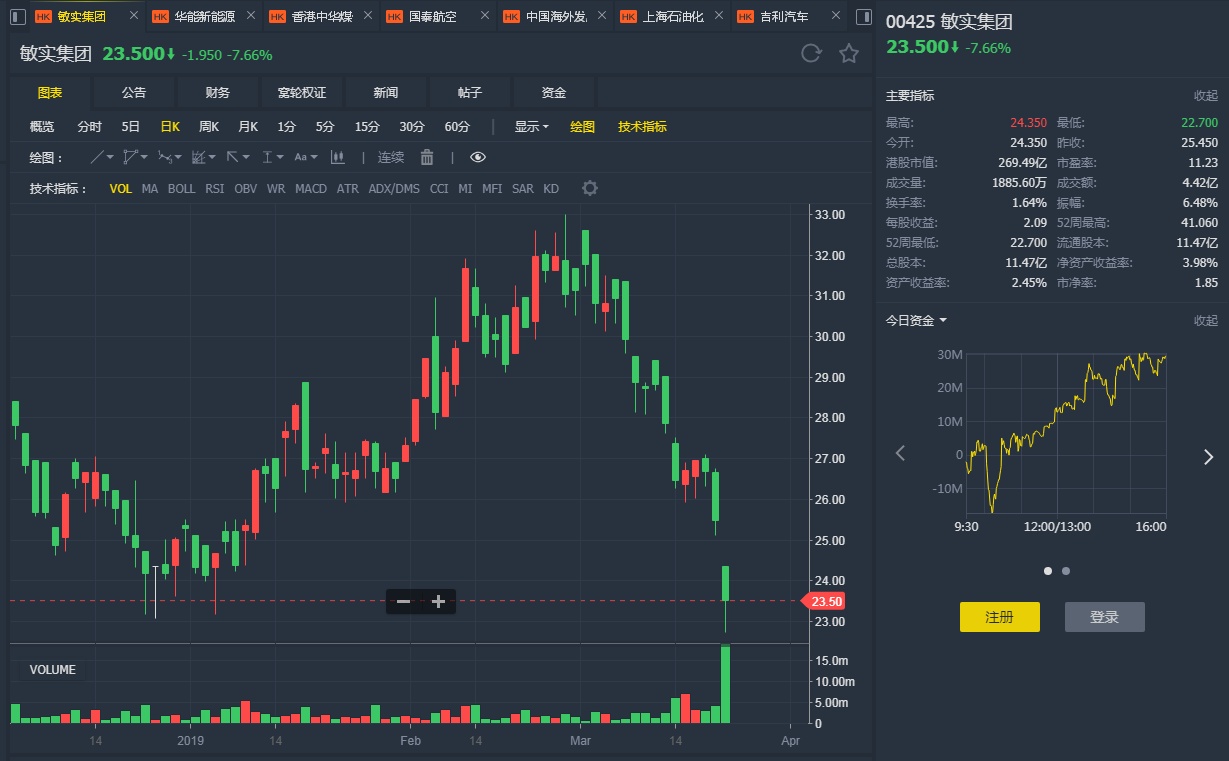This screenshot has height=761, width=1229.
Task: Delete drawings with the trash icon
Action: coord(427,157)
